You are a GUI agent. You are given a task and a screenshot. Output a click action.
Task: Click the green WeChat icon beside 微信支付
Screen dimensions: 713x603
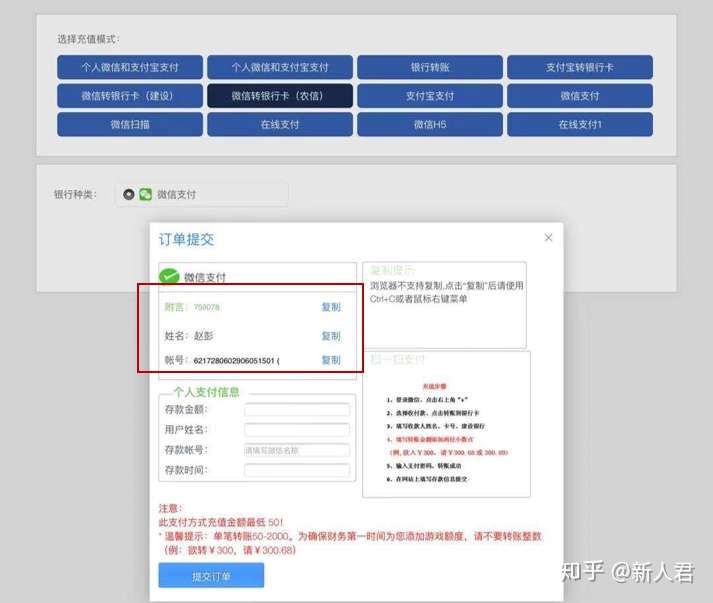pyautogui.click(x=146, y=195)
